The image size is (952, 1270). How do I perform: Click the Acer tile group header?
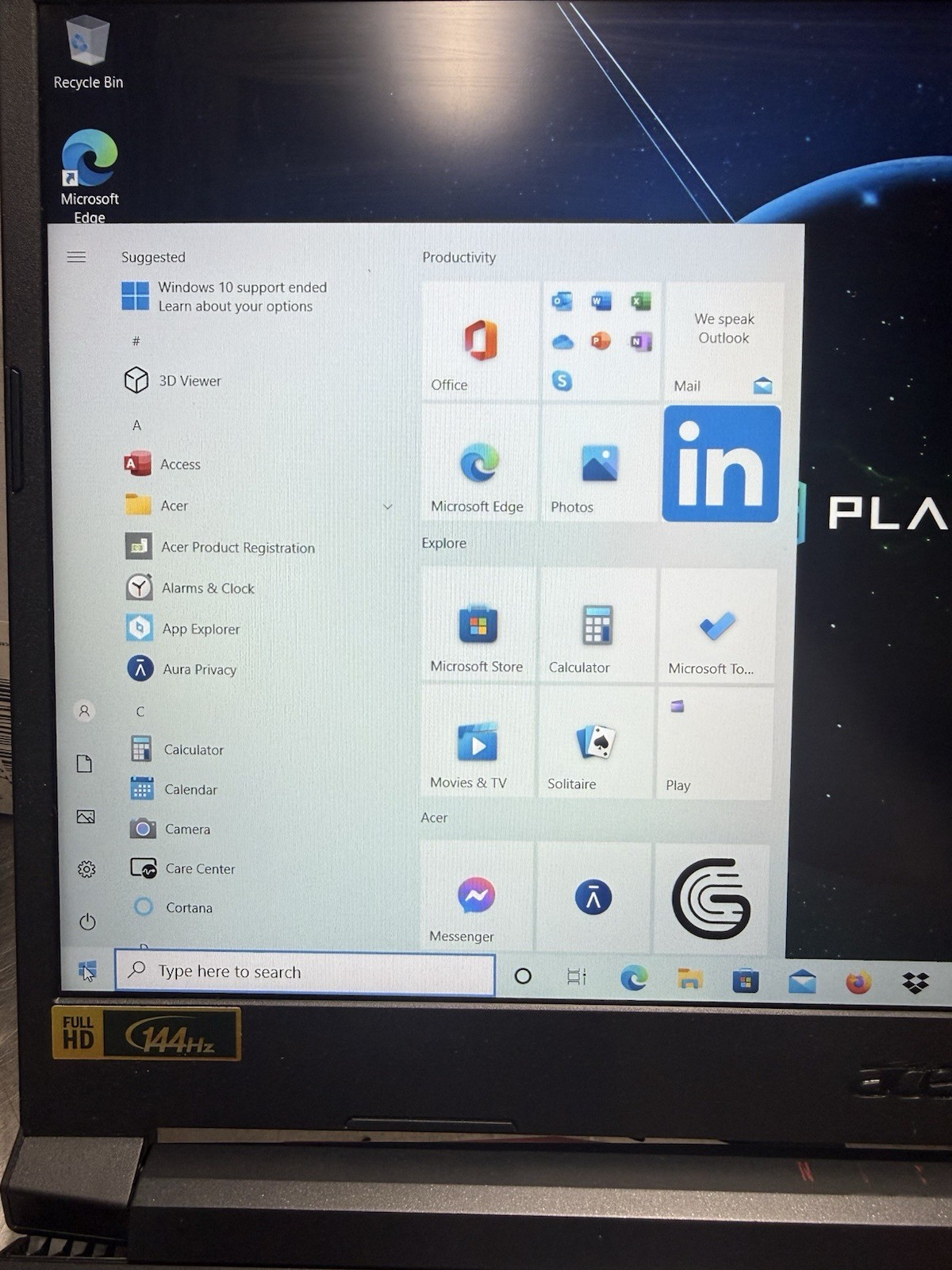pos(434,818)
